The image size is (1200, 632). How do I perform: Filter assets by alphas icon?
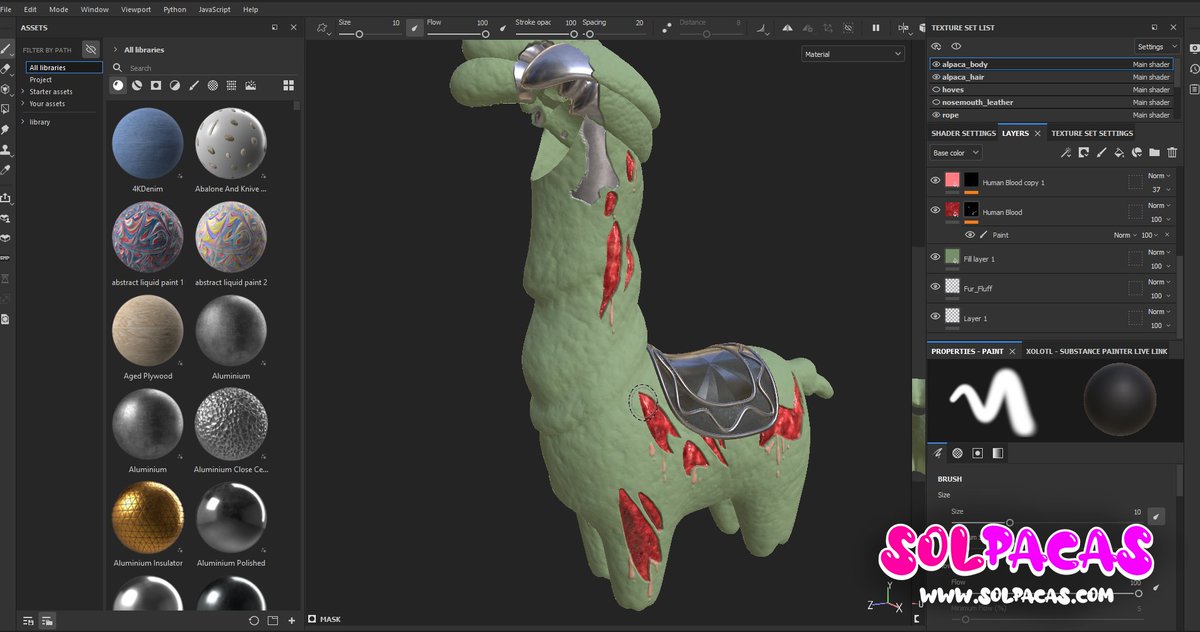click(x=213, y=86)
